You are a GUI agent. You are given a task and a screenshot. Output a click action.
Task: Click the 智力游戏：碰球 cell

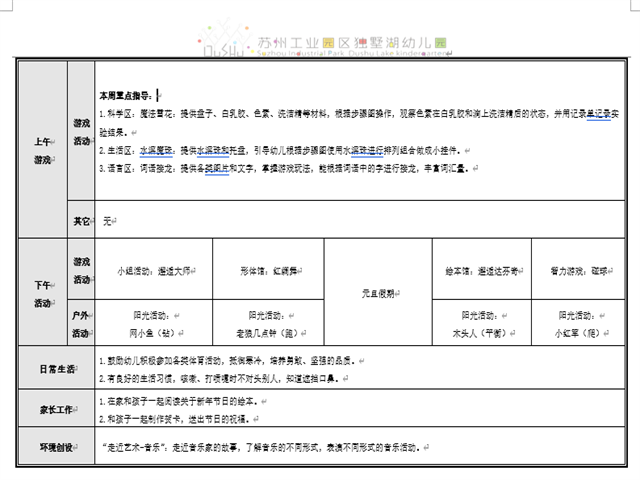click(578, 269)
